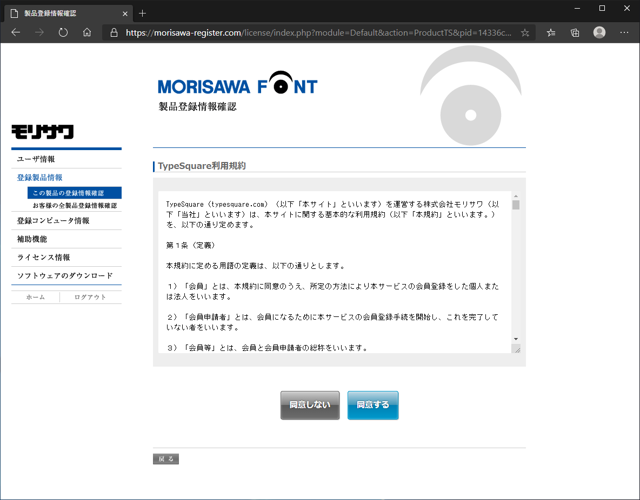Viewport: 640px width, 500px height.
Task: Click the terms textarea scrollbar thumb
Action: (x=516, y=205)
